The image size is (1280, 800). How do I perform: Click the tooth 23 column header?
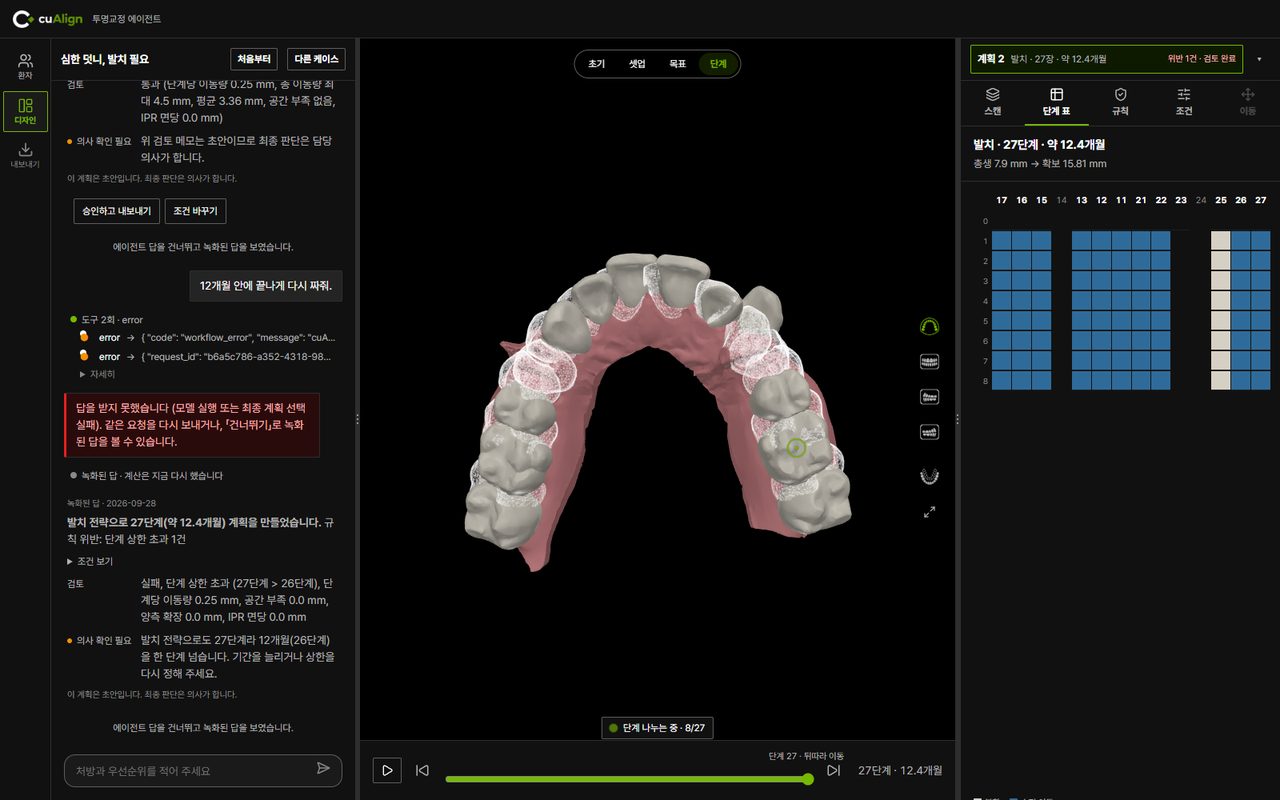click(x=1181, y=200)
